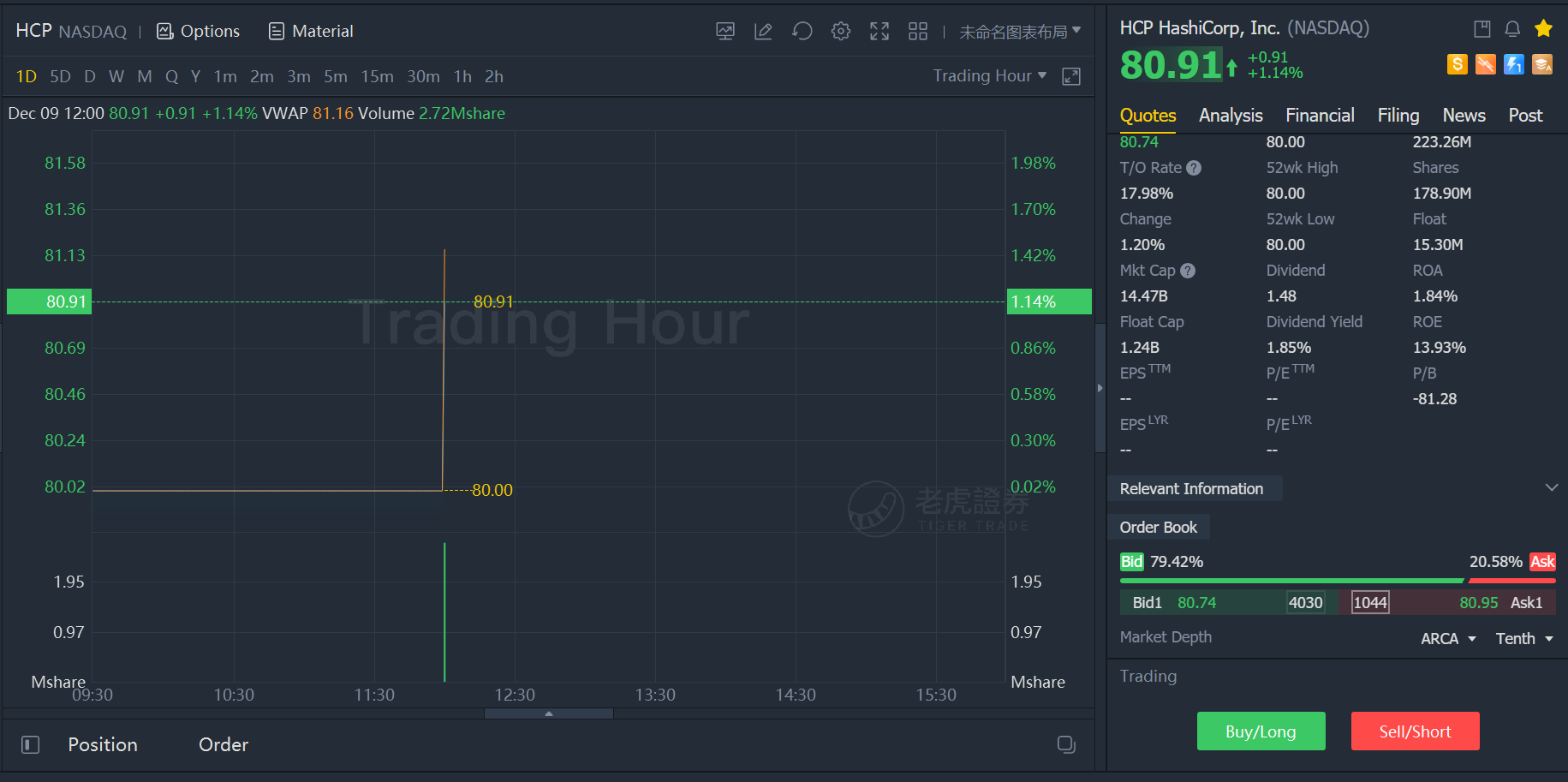
Task: Select the drawing pencil tool icon
Action: [763, 32]
